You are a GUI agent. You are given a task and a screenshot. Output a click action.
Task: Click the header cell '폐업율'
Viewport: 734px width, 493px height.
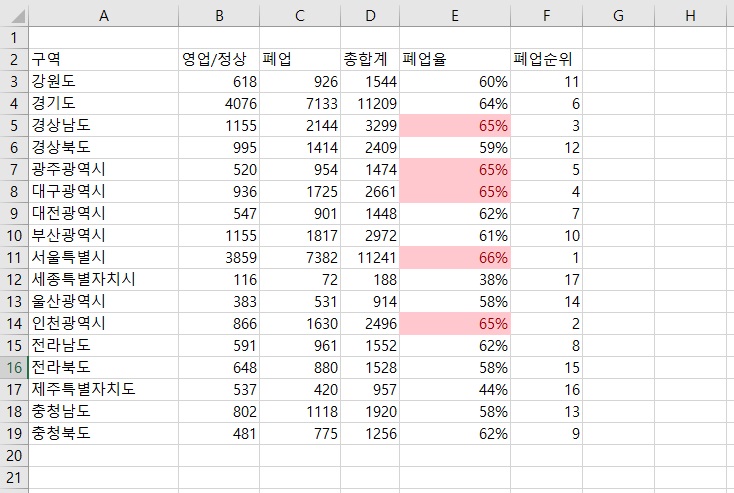click(x=455, y=59)
